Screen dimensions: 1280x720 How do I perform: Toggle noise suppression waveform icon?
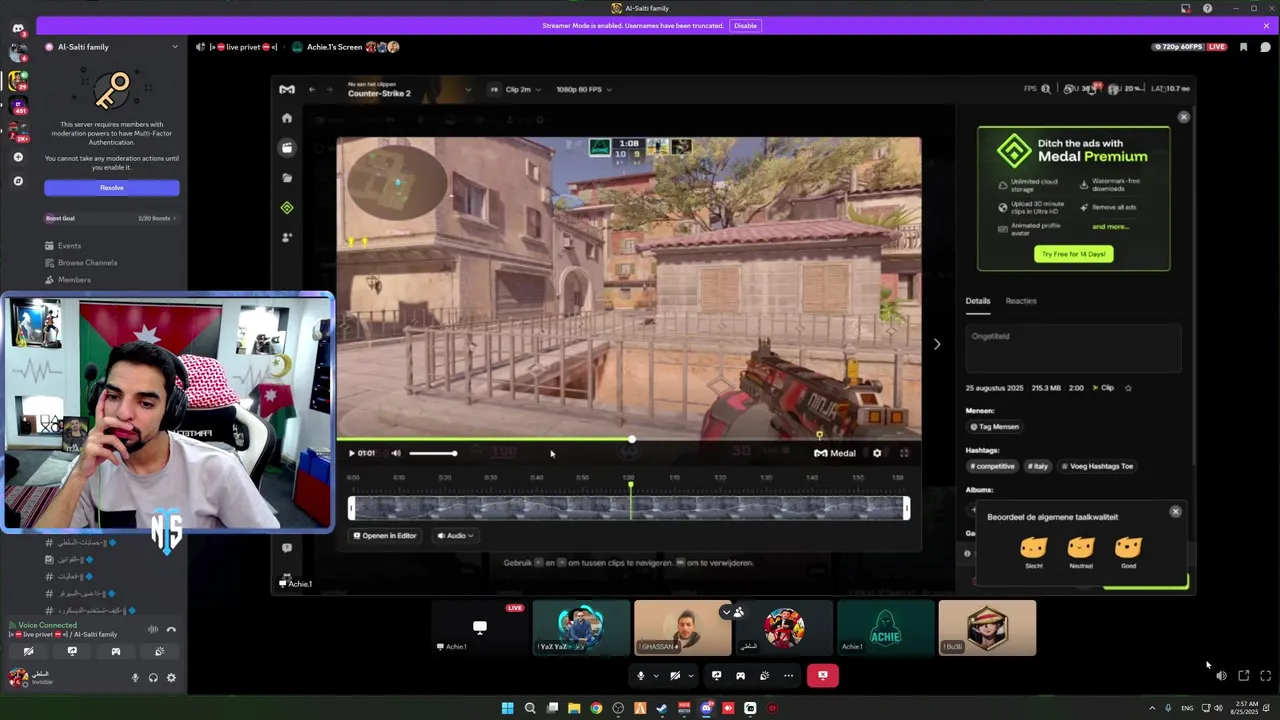click(x=153, y=630)
